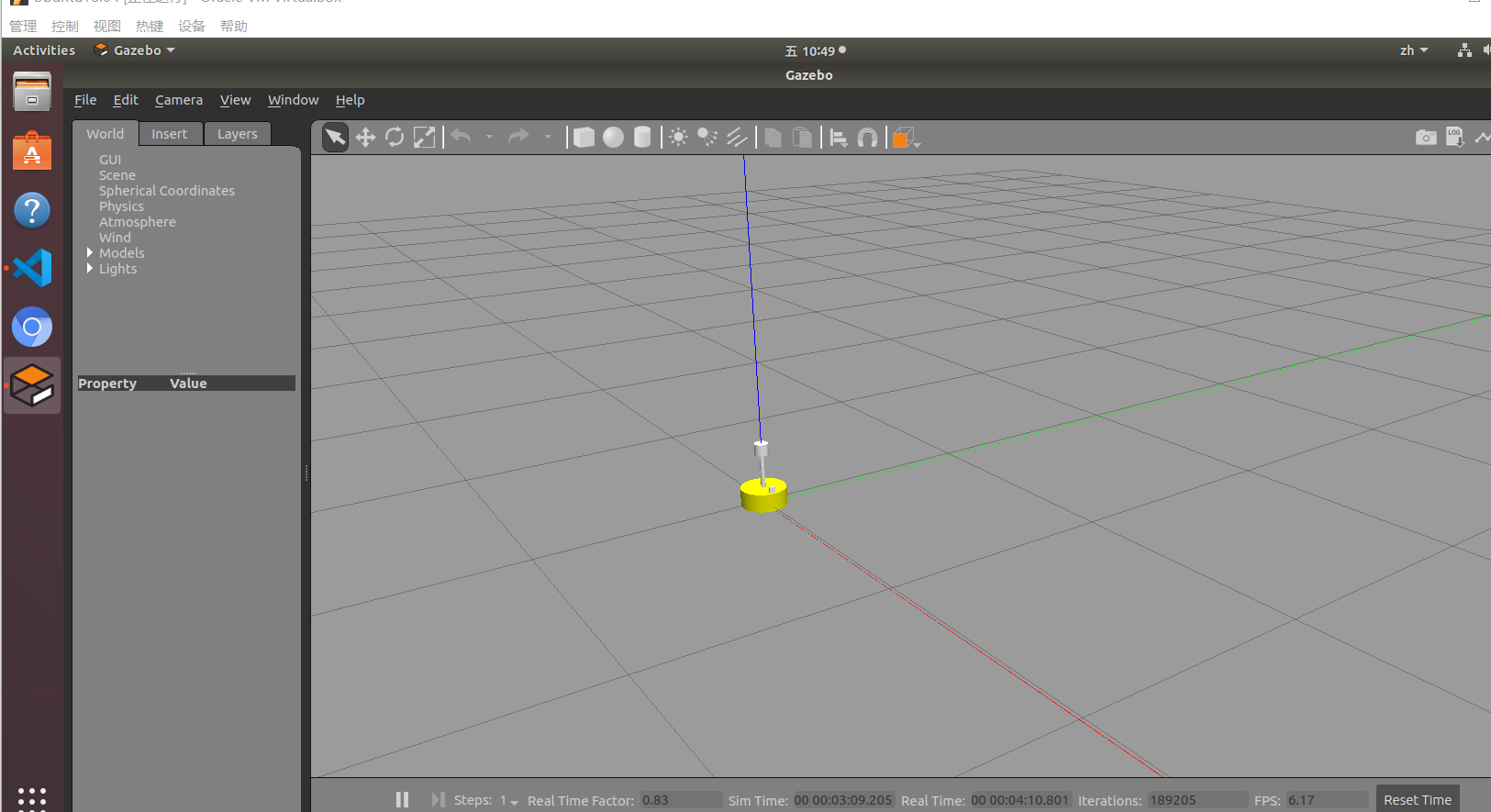
Task: Insert a cylinder shape
Action: coord(642,138)
